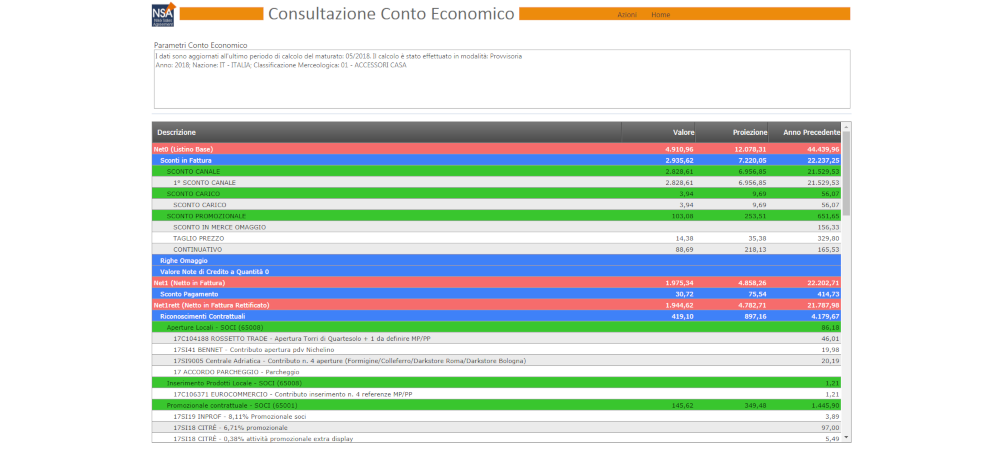Viewport: 1000px width, 450px height.
Task: Click Net0 Anno Precedente cell 44.439,96
Action: [x=823, y=149]
